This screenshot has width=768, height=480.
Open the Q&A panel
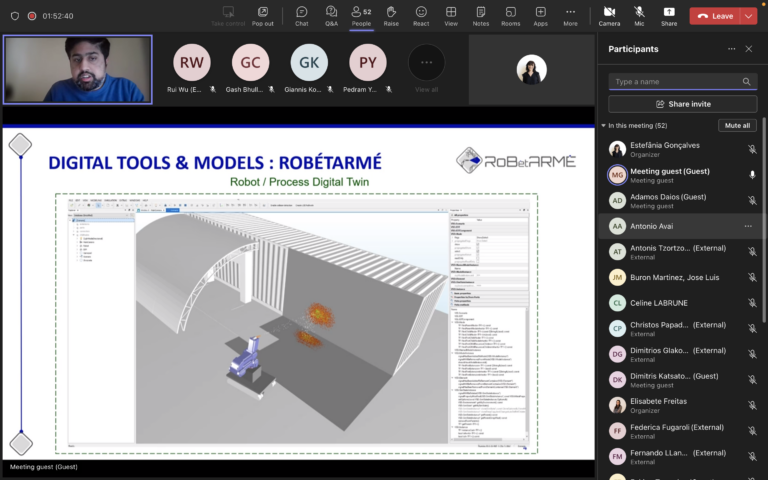[332, 16]
